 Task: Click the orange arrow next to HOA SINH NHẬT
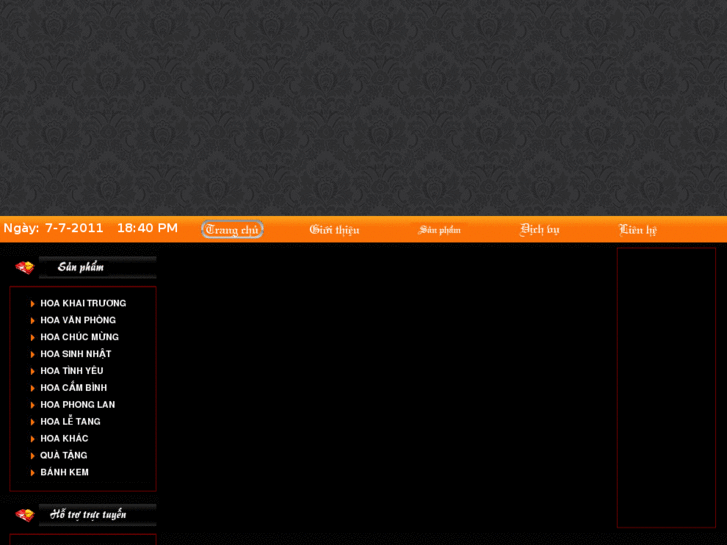pyautogui.click(x=32, y=354)
